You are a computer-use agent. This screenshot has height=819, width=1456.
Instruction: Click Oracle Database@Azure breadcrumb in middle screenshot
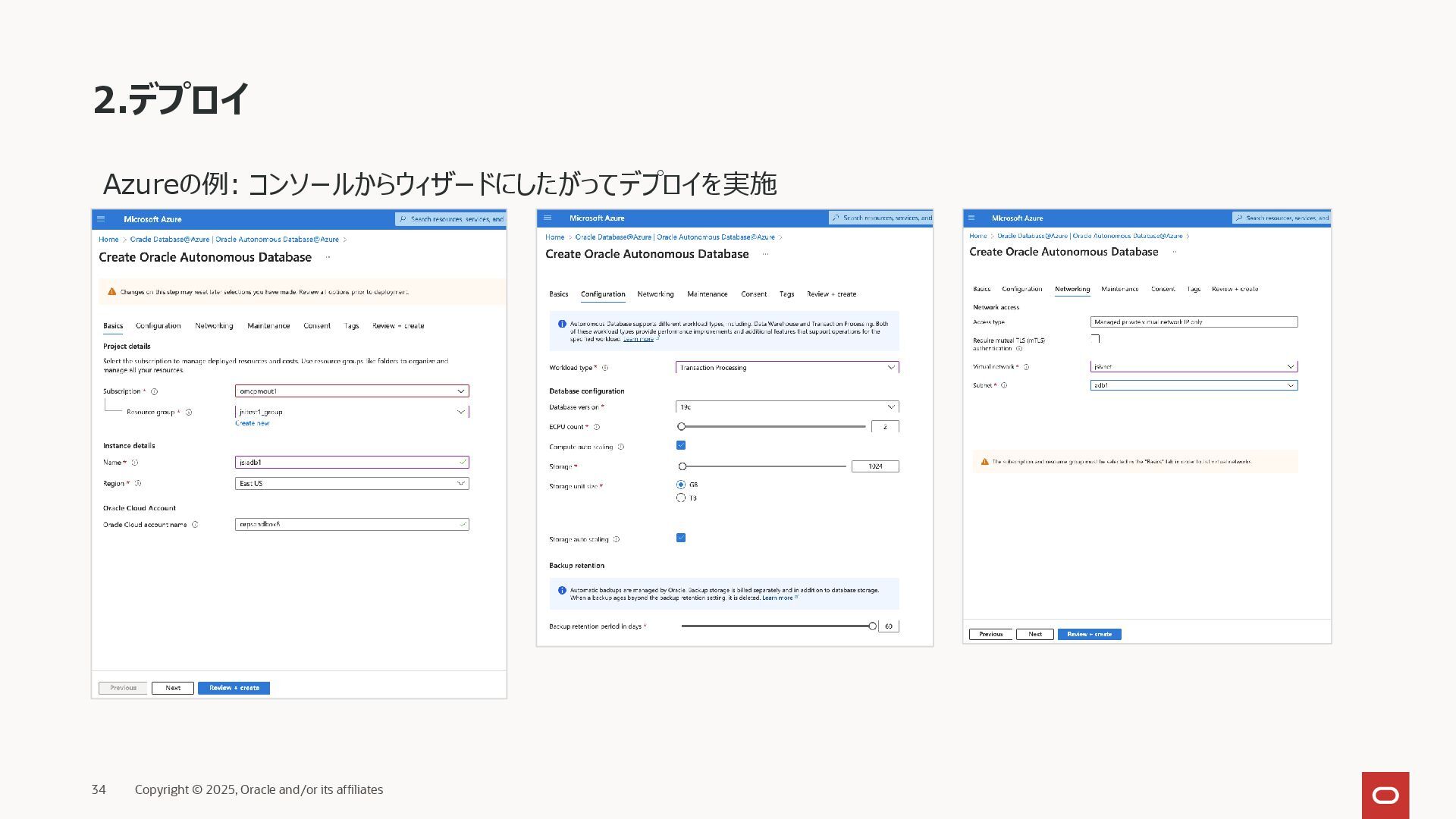pos(613,237)
